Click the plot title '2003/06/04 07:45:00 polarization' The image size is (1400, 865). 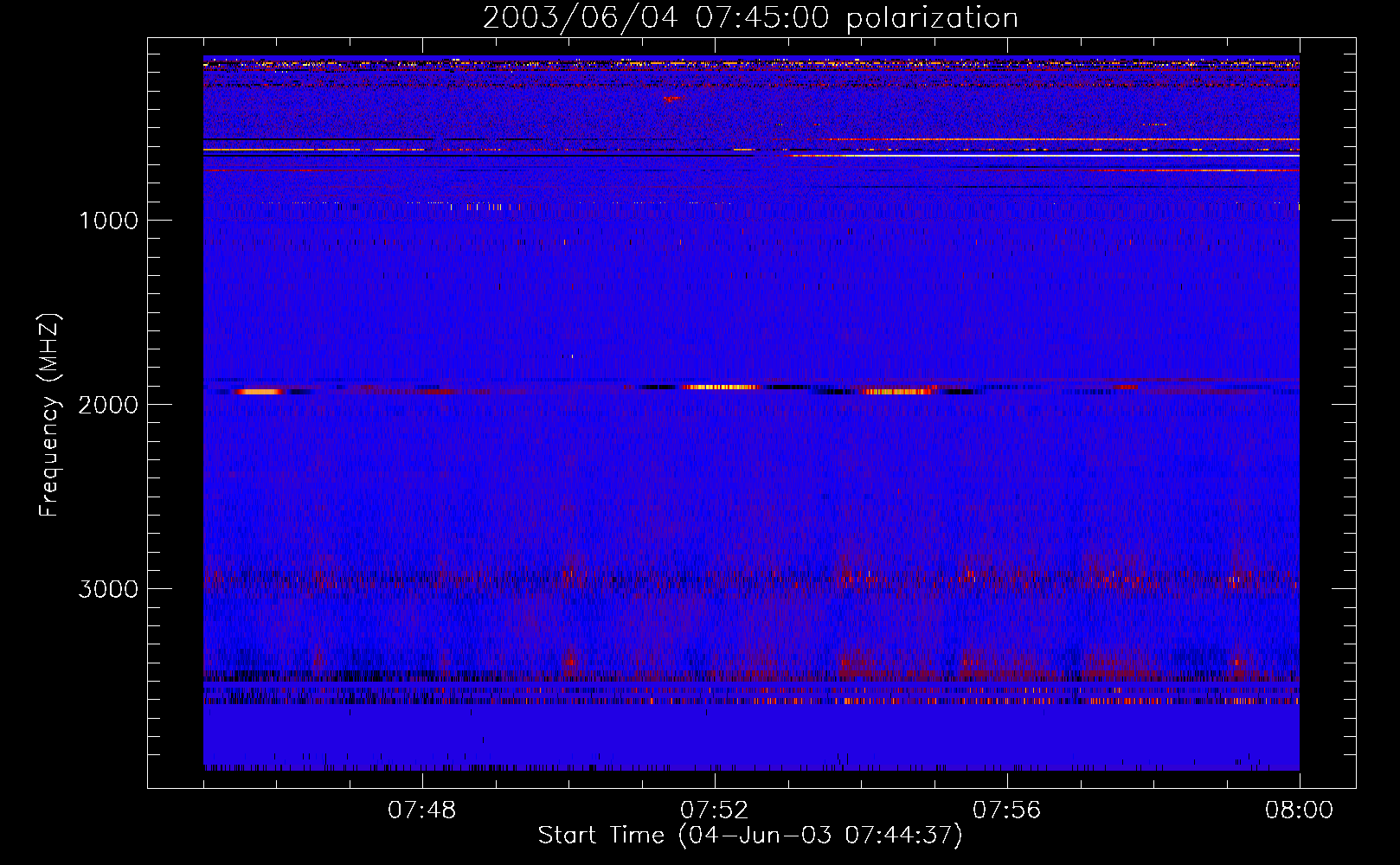click(x=750, y=18)
